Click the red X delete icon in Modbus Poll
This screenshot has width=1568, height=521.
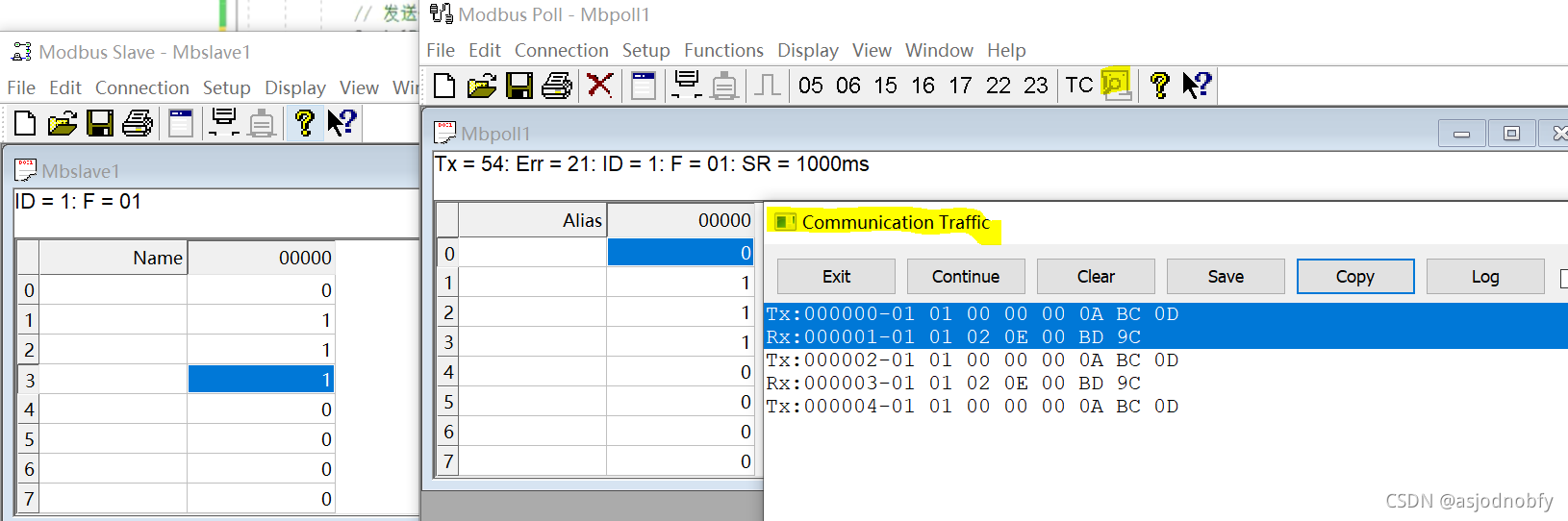tap(600, 86)
